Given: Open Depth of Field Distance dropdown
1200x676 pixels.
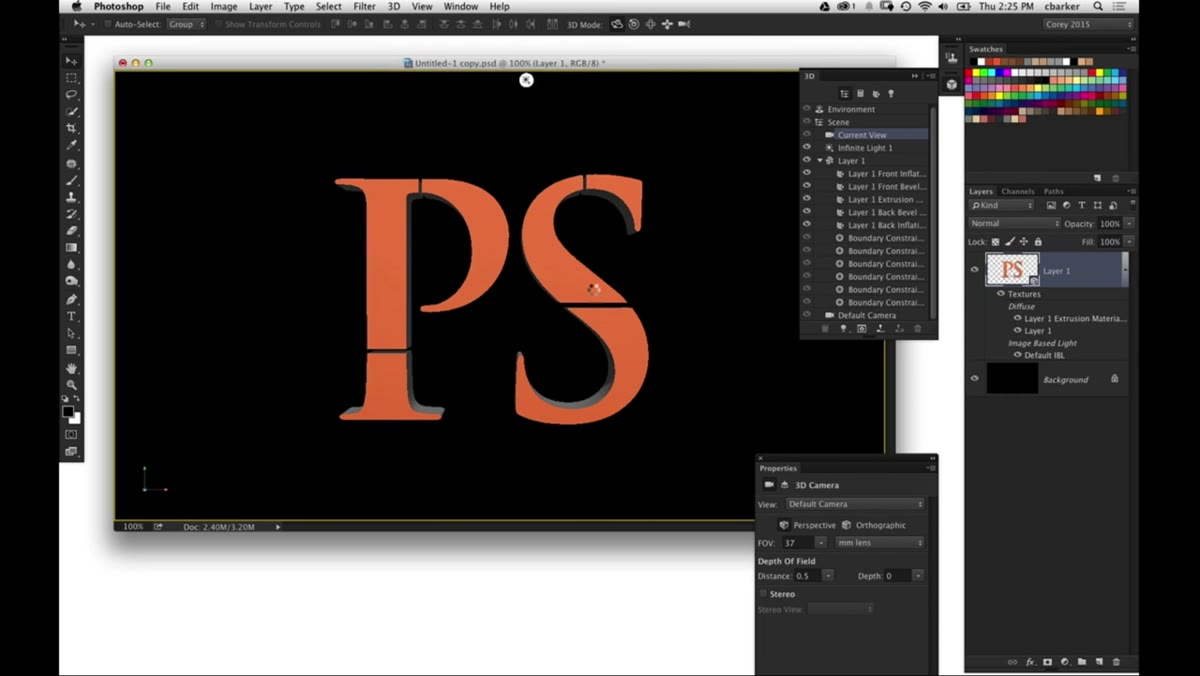Looking at the screenshot, I should (828, 576).
